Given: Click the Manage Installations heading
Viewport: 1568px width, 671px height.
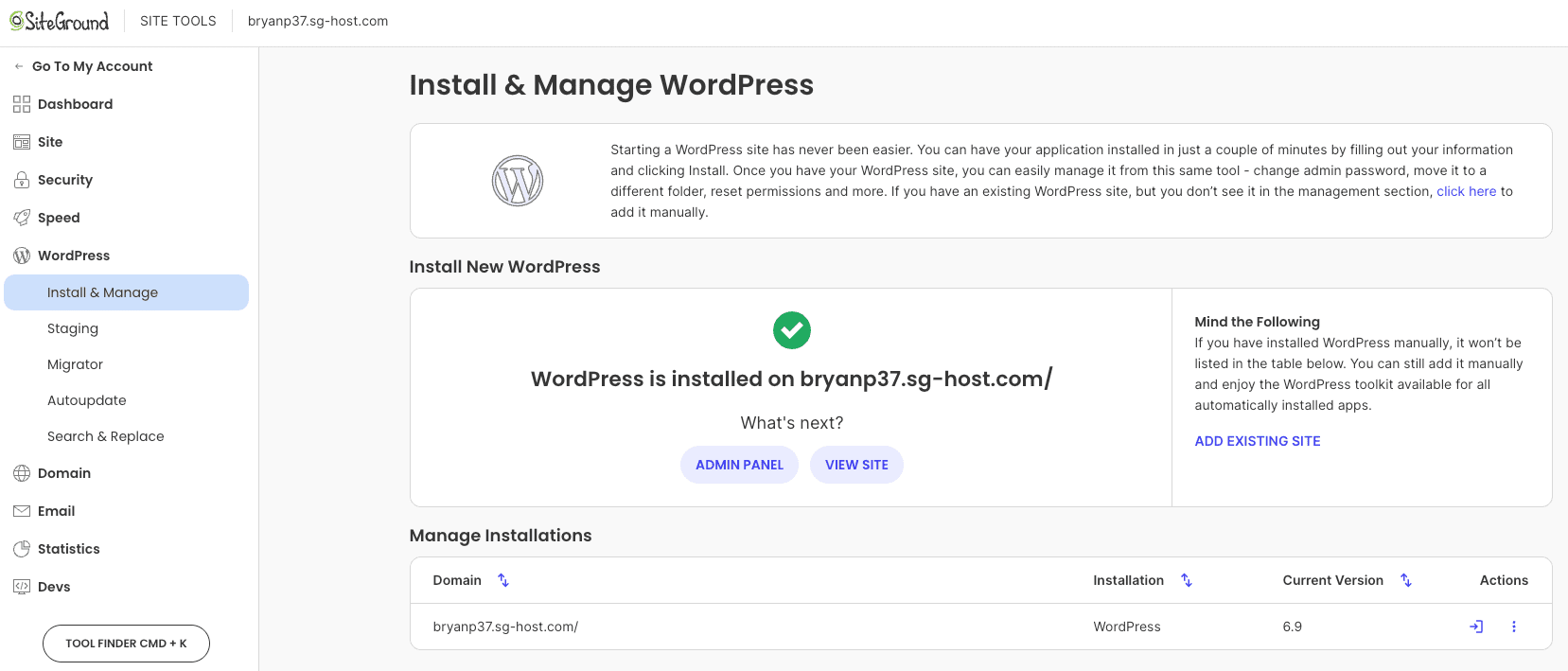Looking at the screenshot, I should [x=501, y=536].
